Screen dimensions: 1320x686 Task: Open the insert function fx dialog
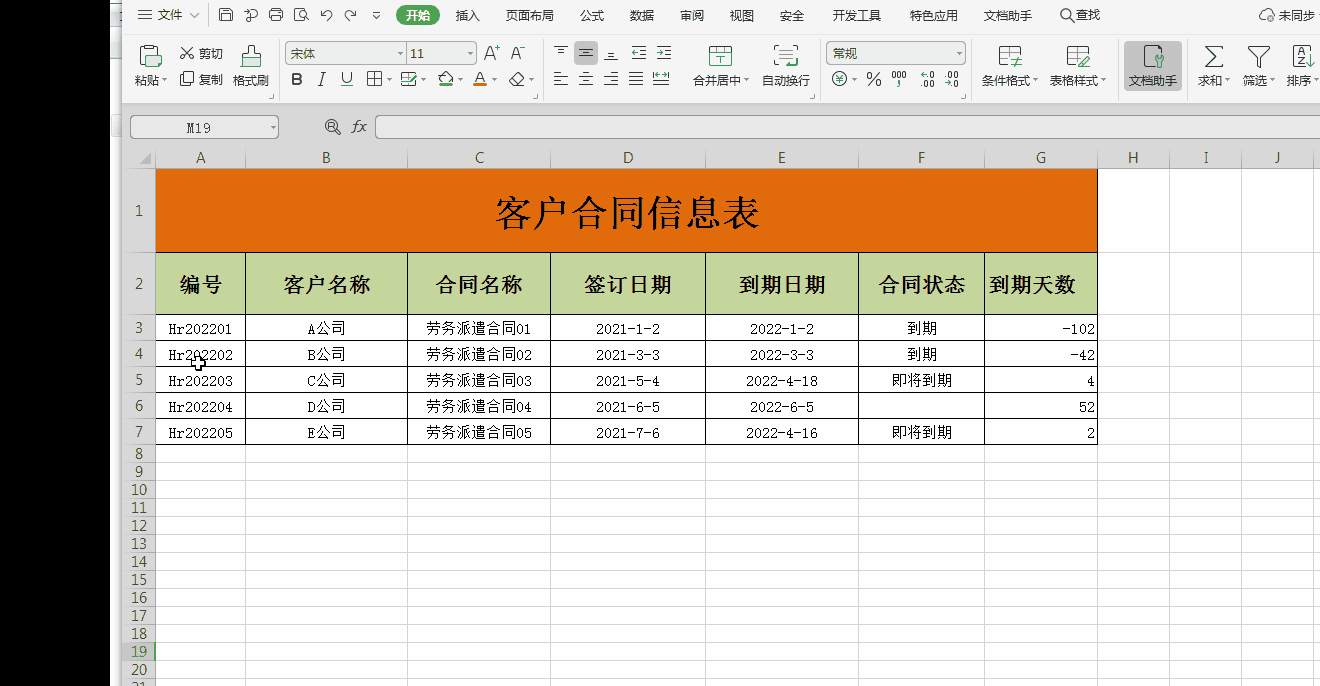(x=359, y=127)
